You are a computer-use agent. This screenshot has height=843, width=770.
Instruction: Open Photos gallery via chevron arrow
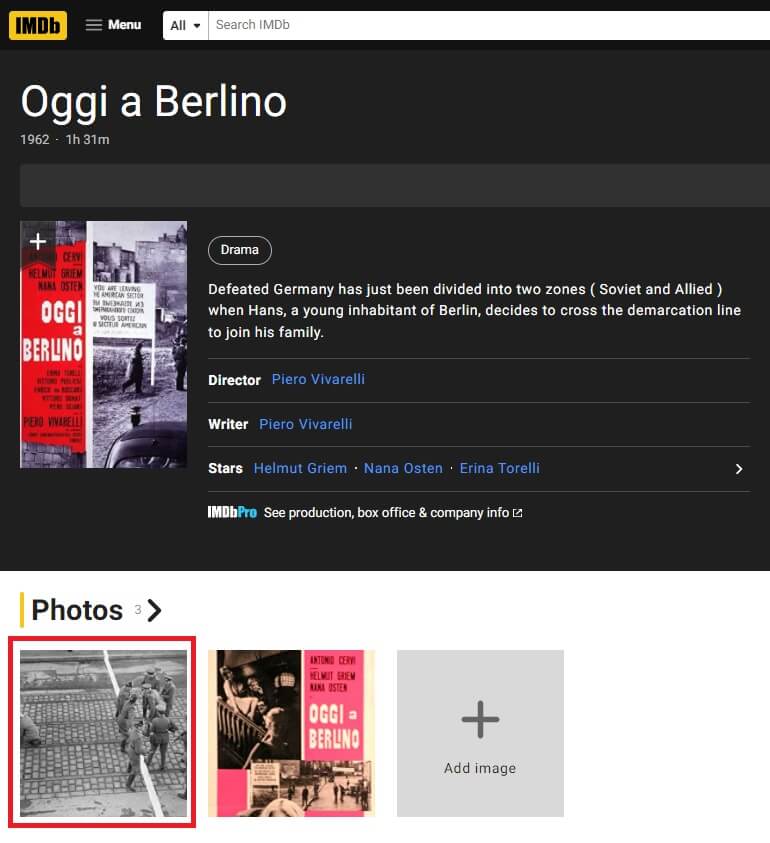[154, 610]
